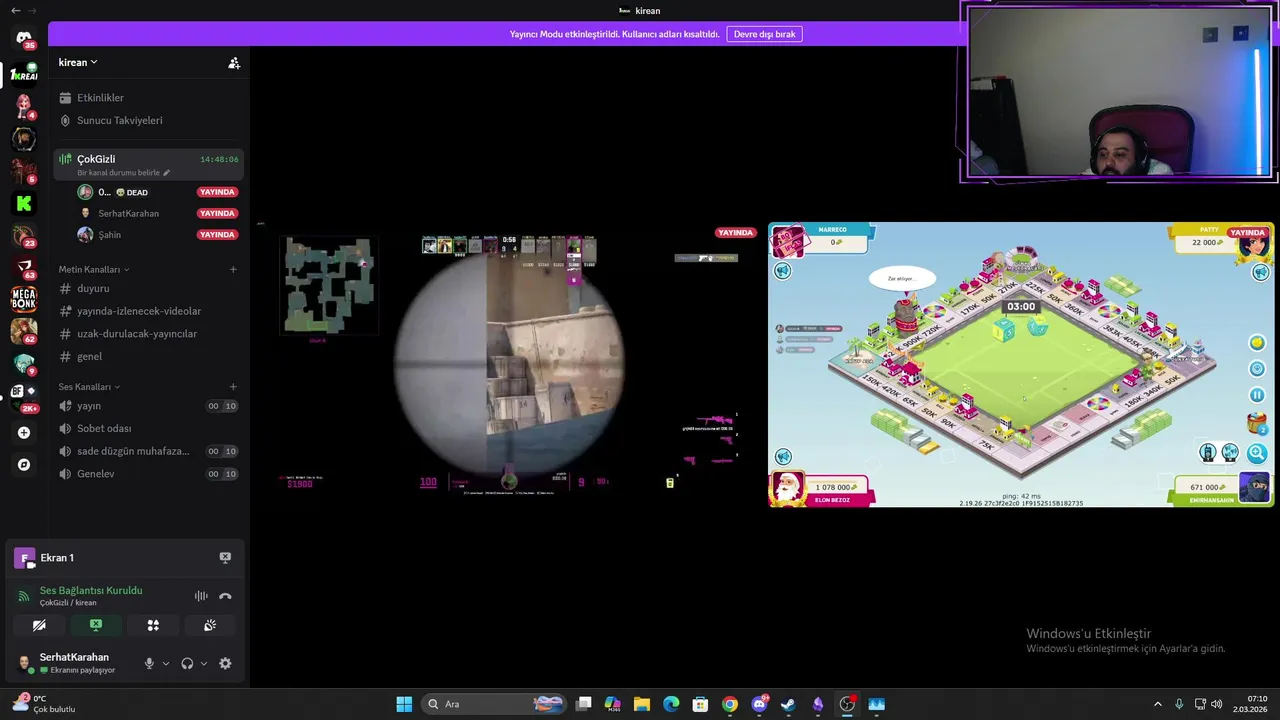Viewport: 1280px width, 720px height.
Task: Open Google Chrome from taskbar
Action: tap(730, 704)
